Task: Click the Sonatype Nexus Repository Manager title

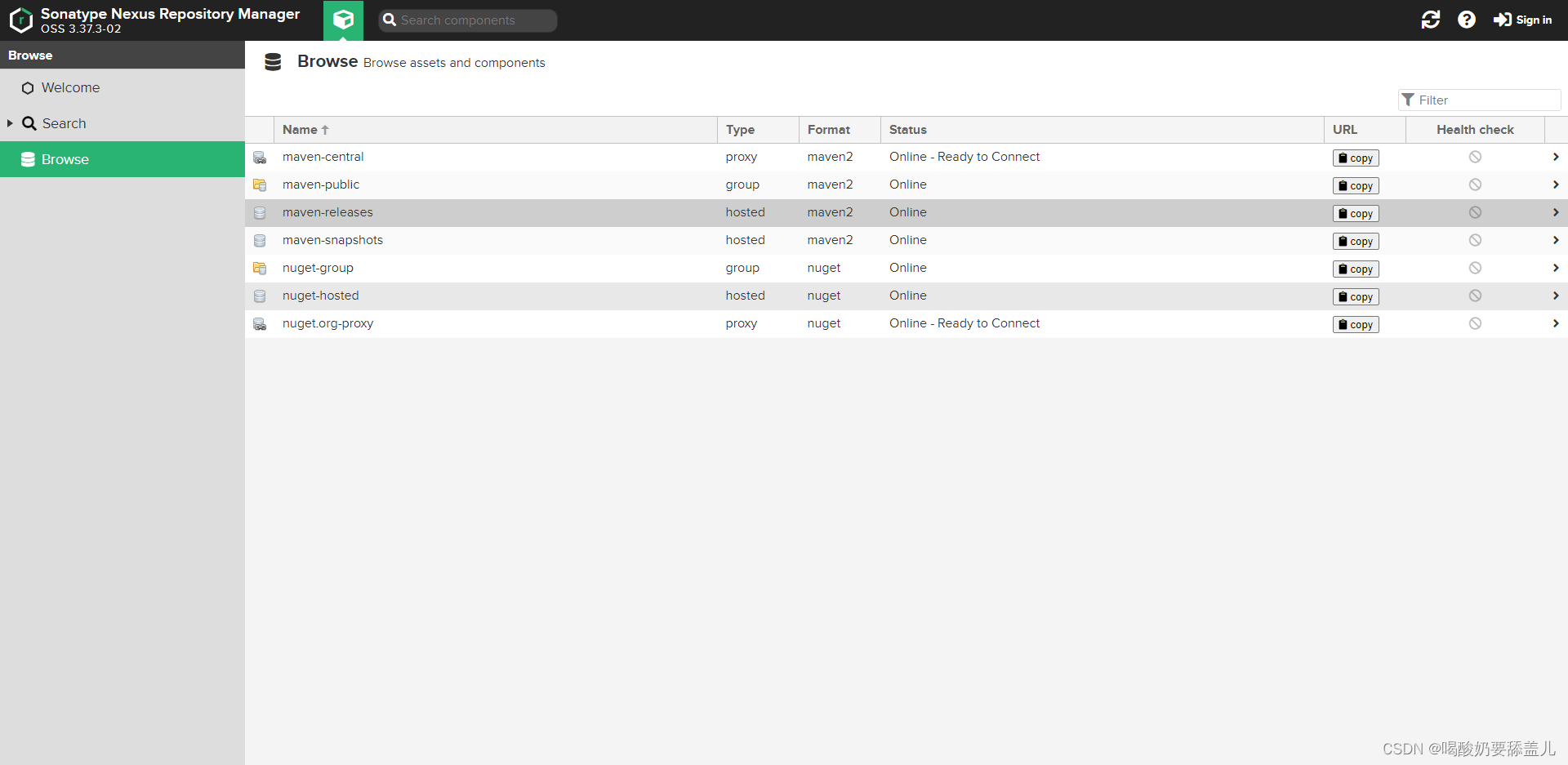Action: click(x=170, y=14)
